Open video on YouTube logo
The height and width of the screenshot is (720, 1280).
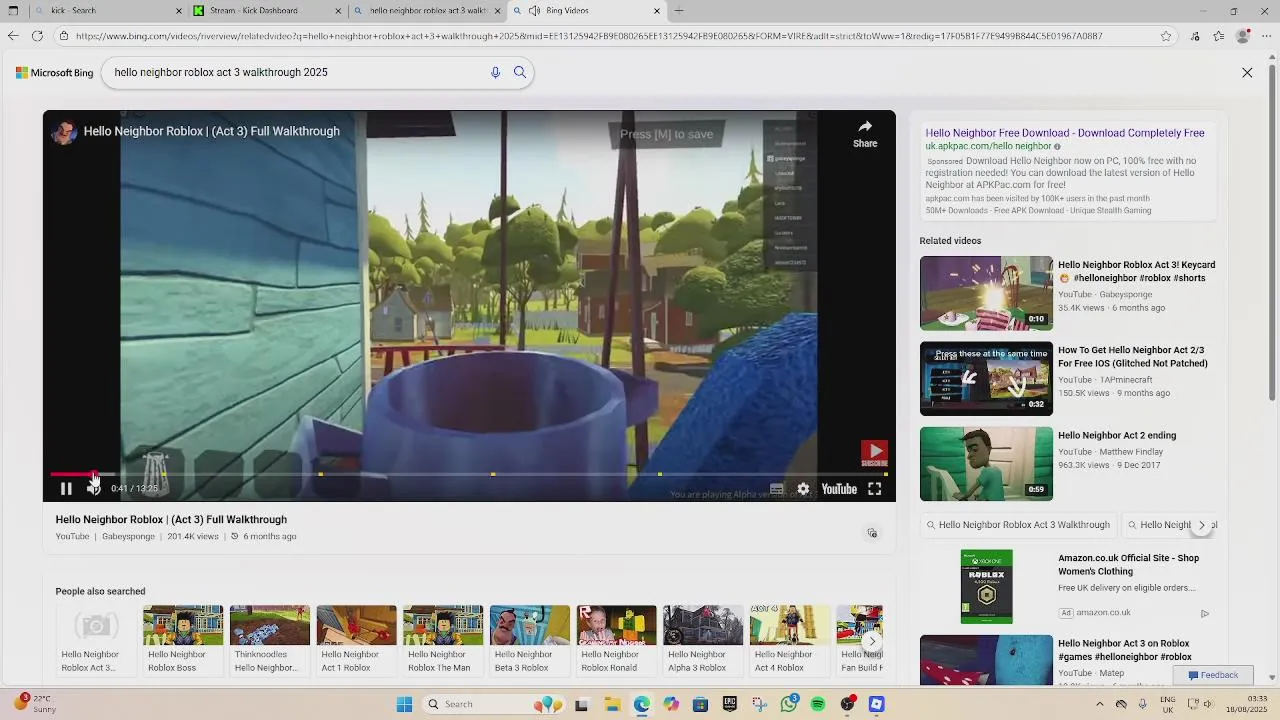pyautogui.click(x=839, y=489)
